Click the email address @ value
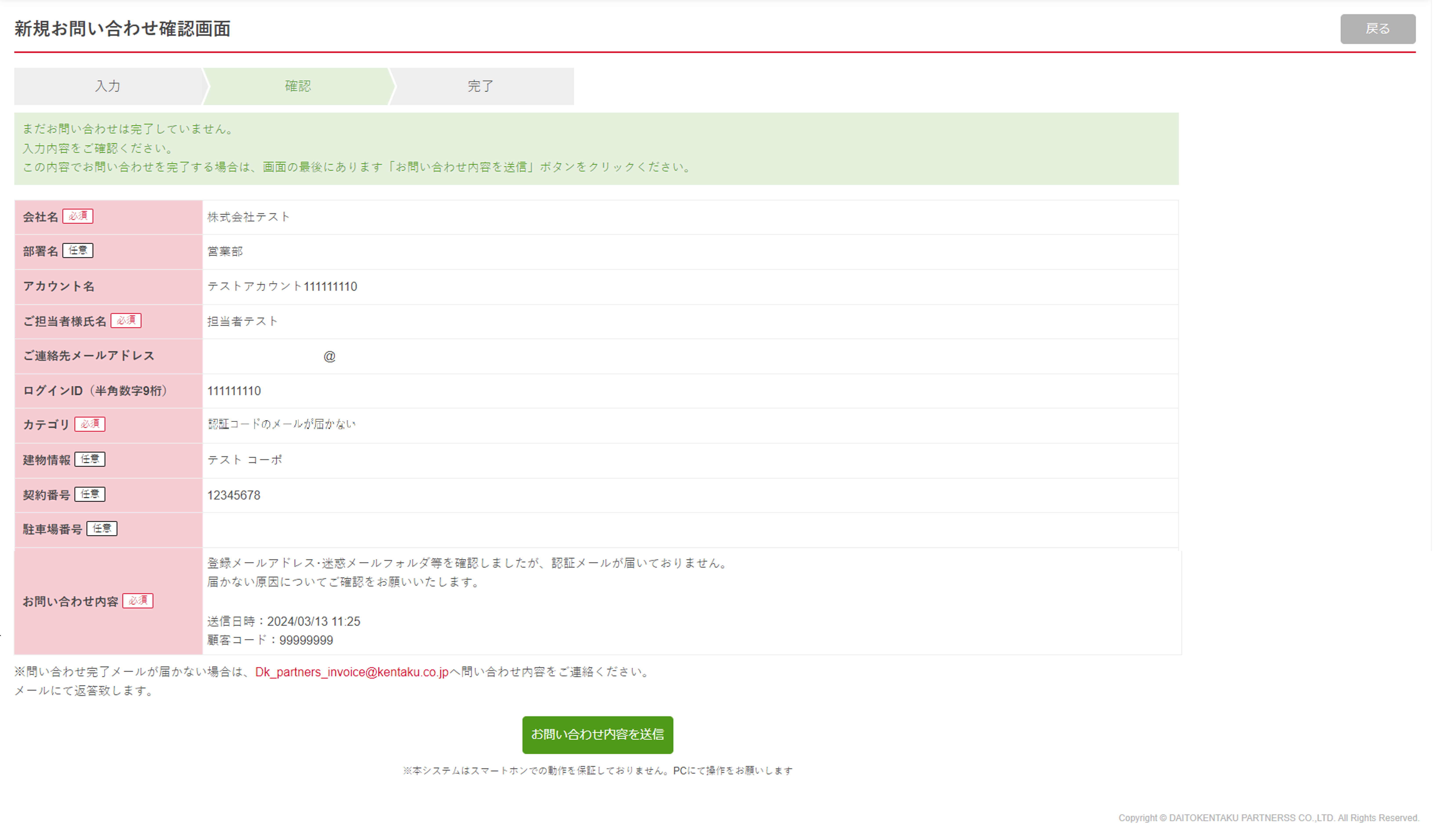The image size is (1435, 840). click(x=330, y=357)
